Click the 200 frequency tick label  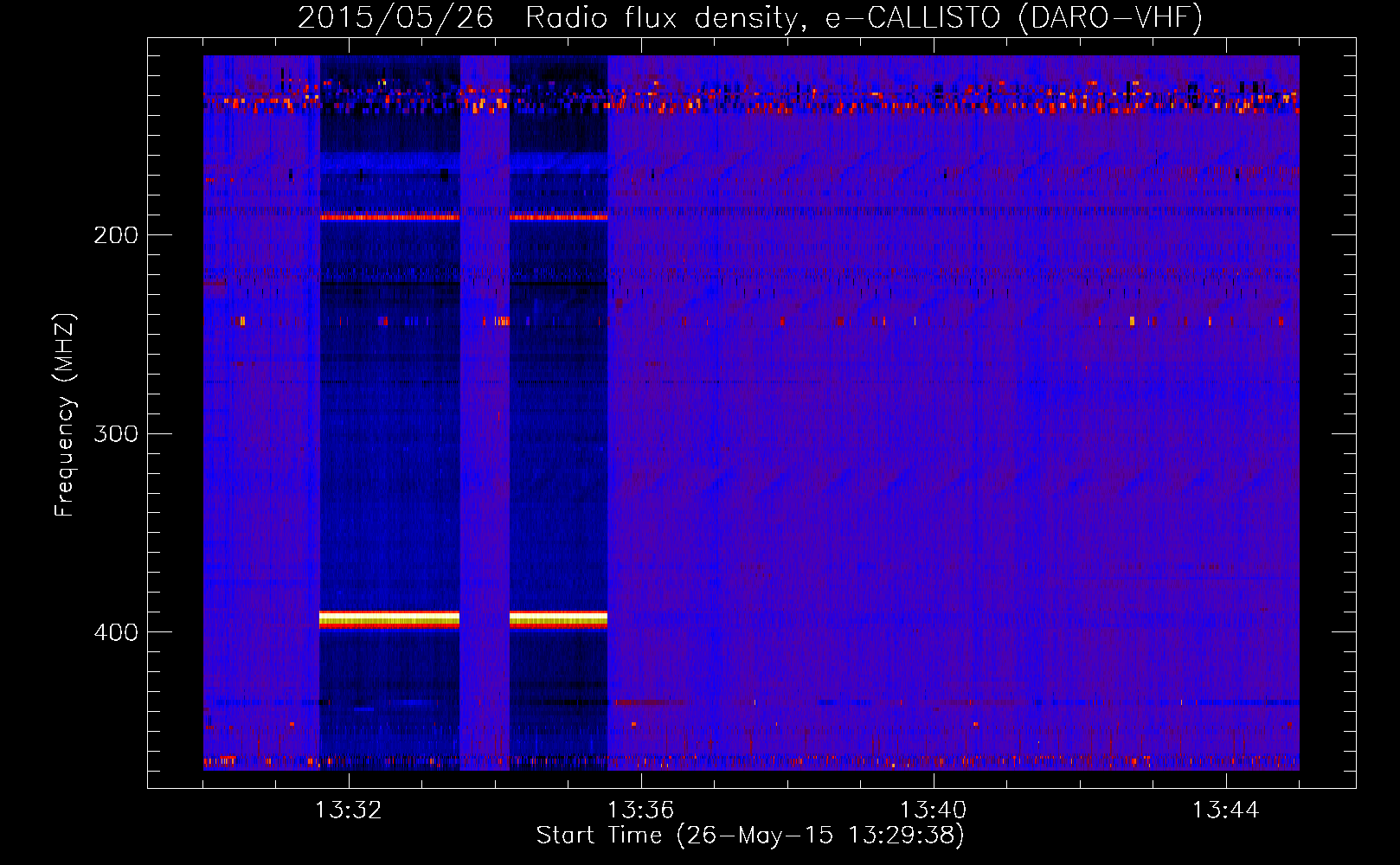(116, 235)
